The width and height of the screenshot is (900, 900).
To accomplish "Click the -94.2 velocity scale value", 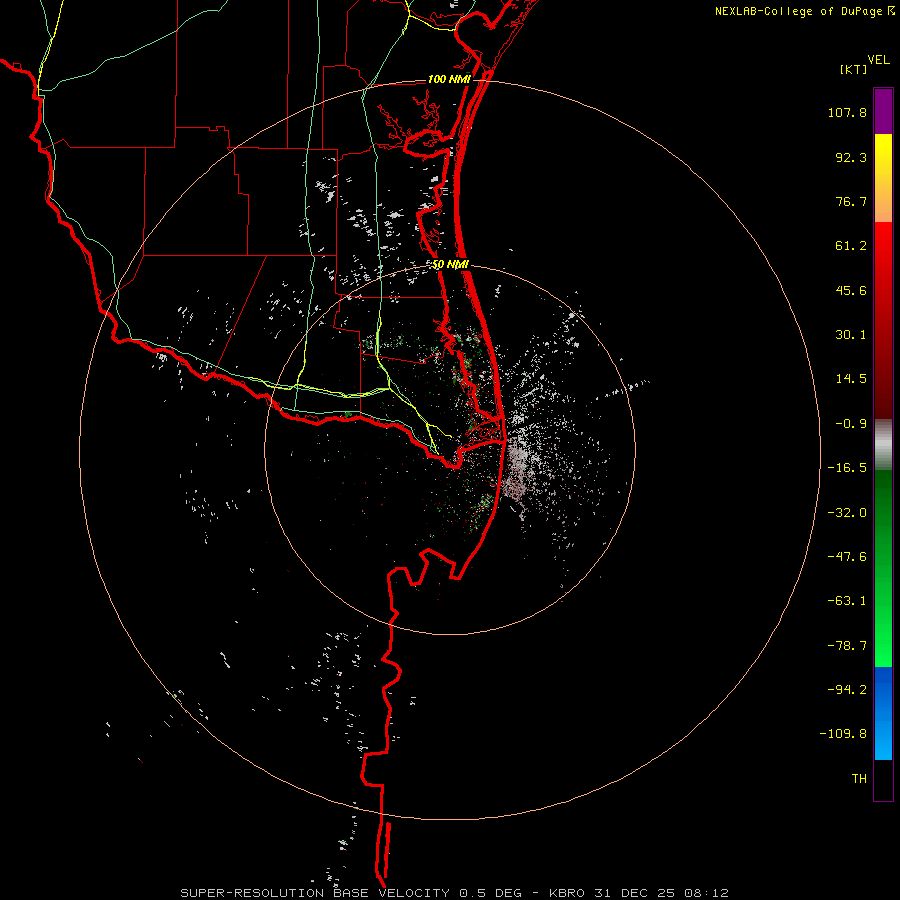I will 847,689.
